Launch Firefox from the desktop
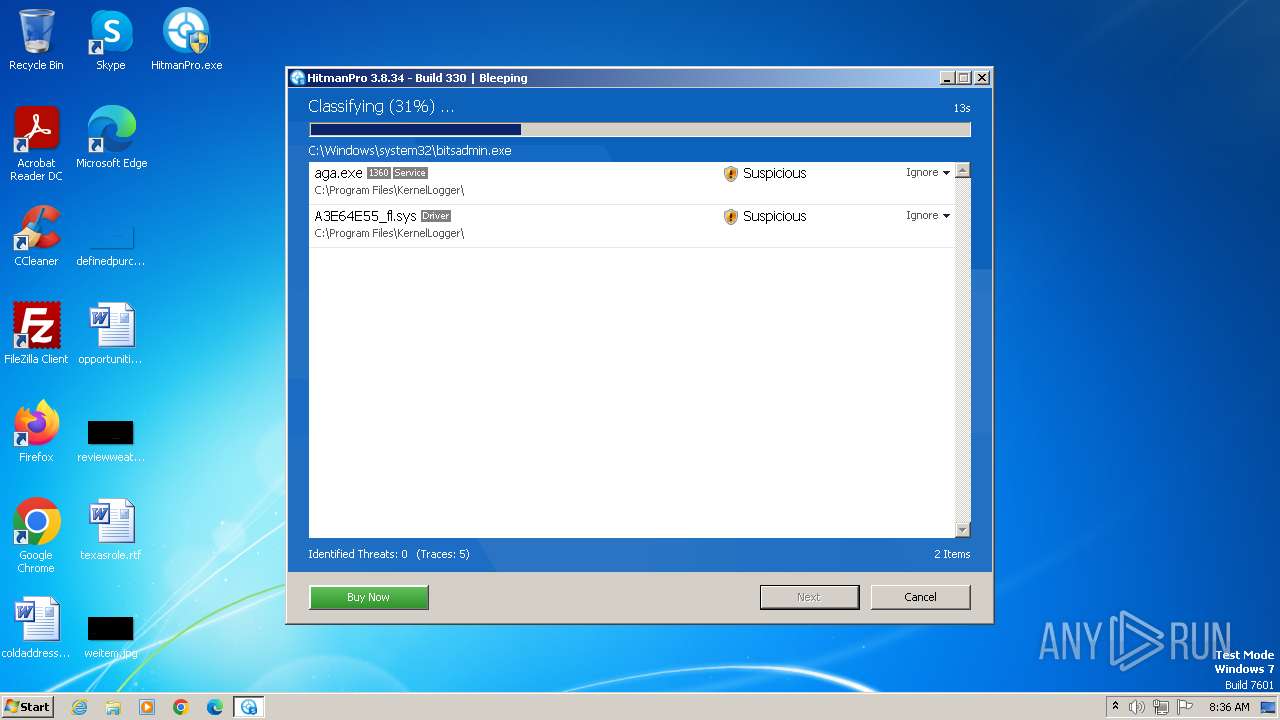Viewport: 1280px width, 720px height. [x=36, y=432]
